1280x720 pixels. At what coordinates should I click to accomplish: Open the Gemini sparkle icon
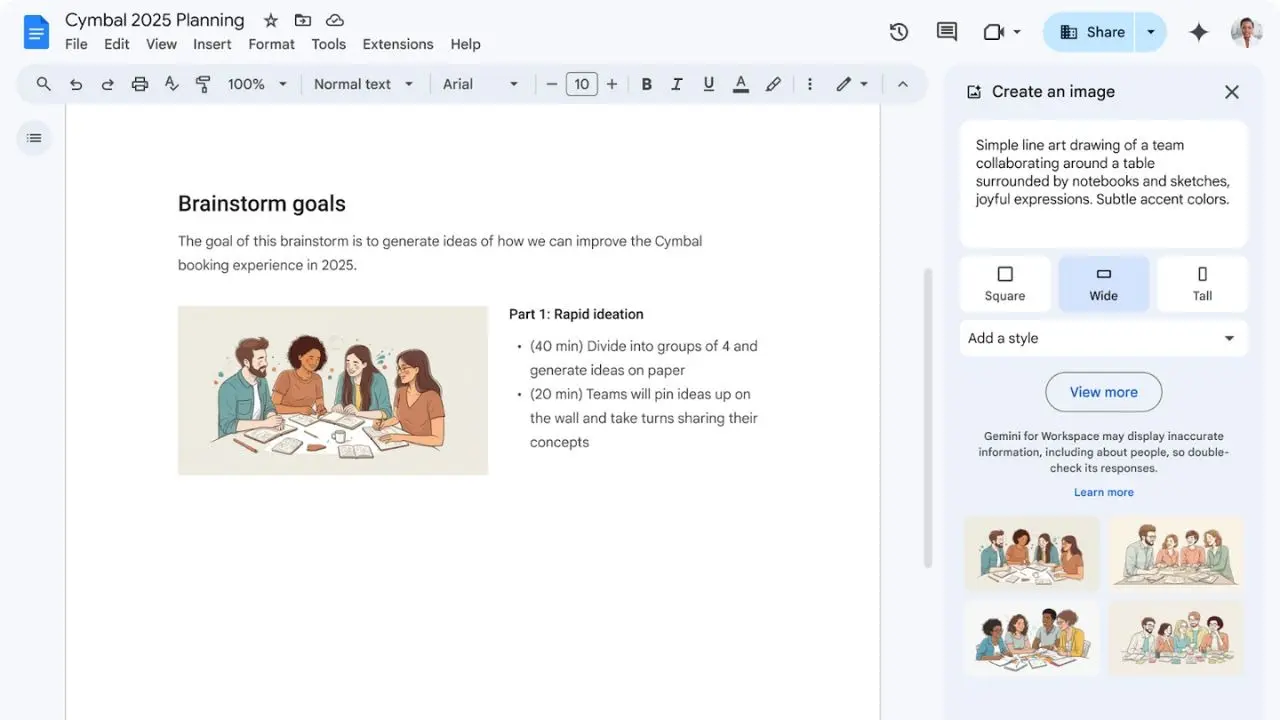1198,31
